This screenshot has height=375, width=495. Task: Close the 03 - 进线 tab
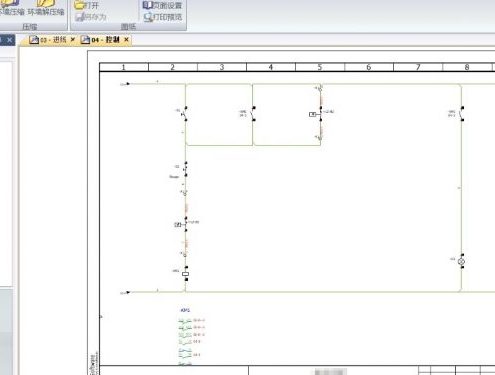(73, 40)
